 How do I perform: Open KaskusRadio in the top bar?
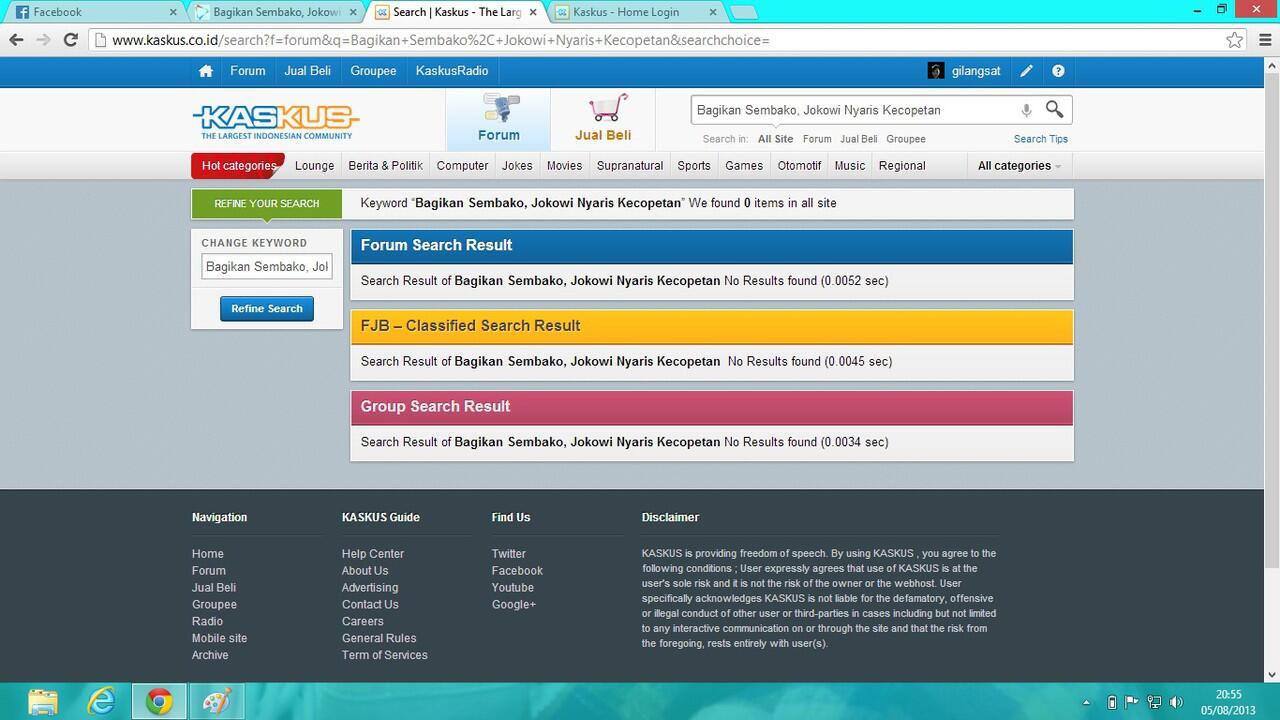tap(452, 71)
